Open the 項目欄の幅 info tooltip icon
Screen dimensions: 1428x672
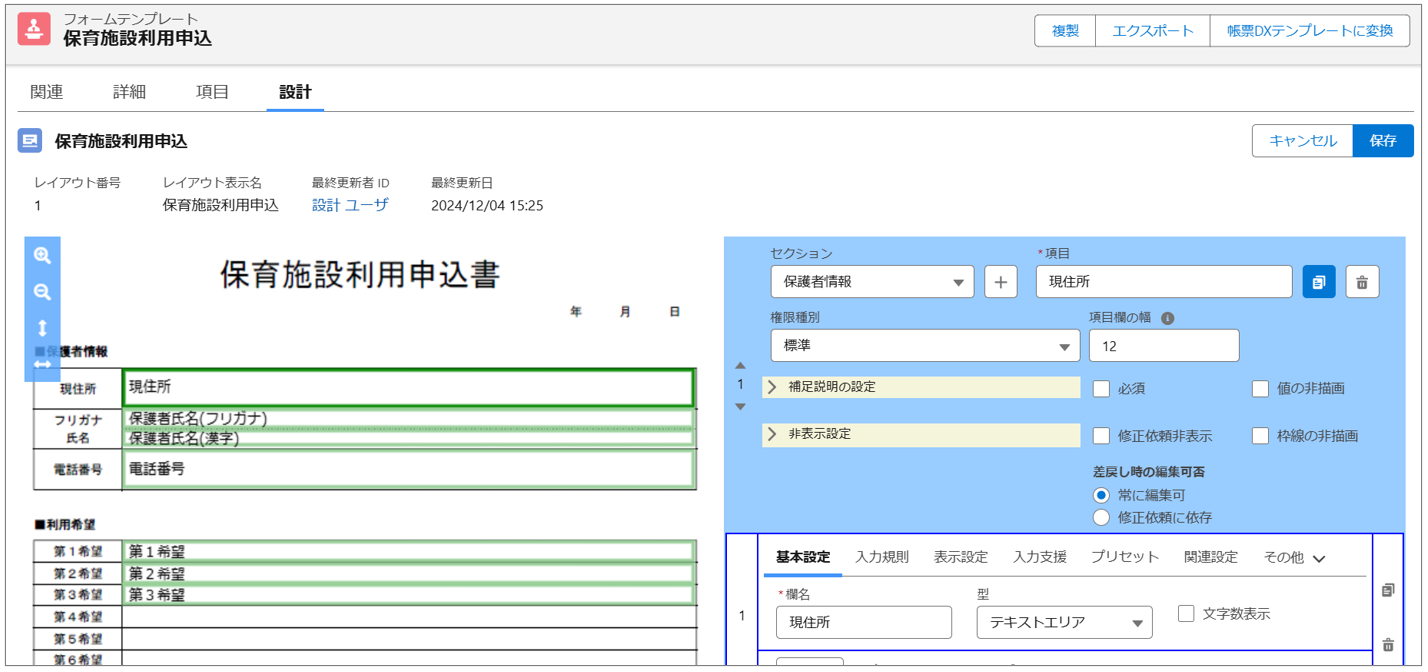tap(1167, 319)
